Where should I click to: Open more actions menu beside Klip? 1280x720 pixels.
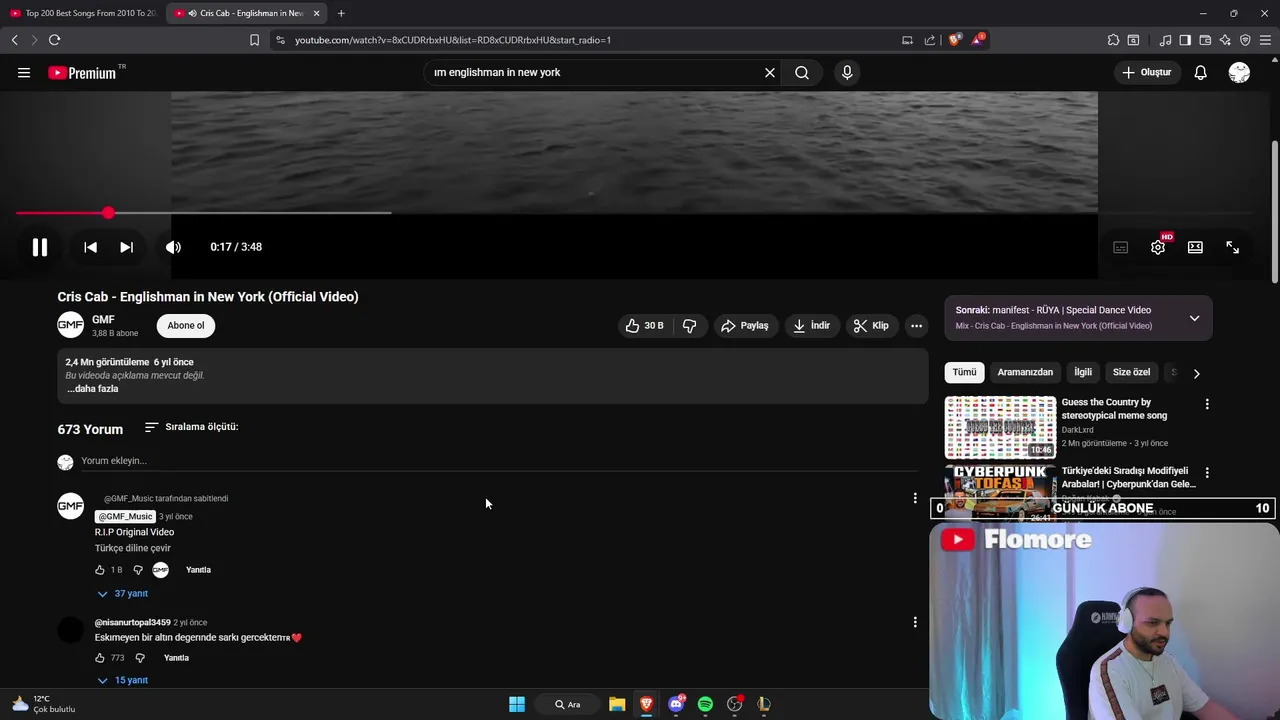pos(916,325)
